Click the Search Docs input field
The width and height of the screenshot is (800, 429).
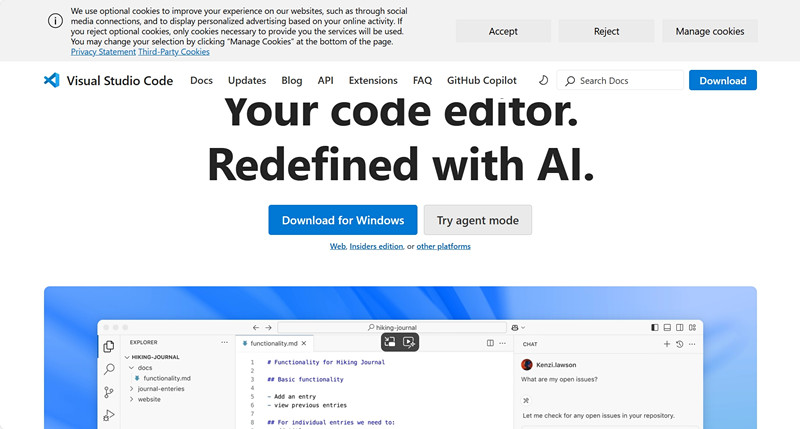pyautogui.click(x=620, y=80)
